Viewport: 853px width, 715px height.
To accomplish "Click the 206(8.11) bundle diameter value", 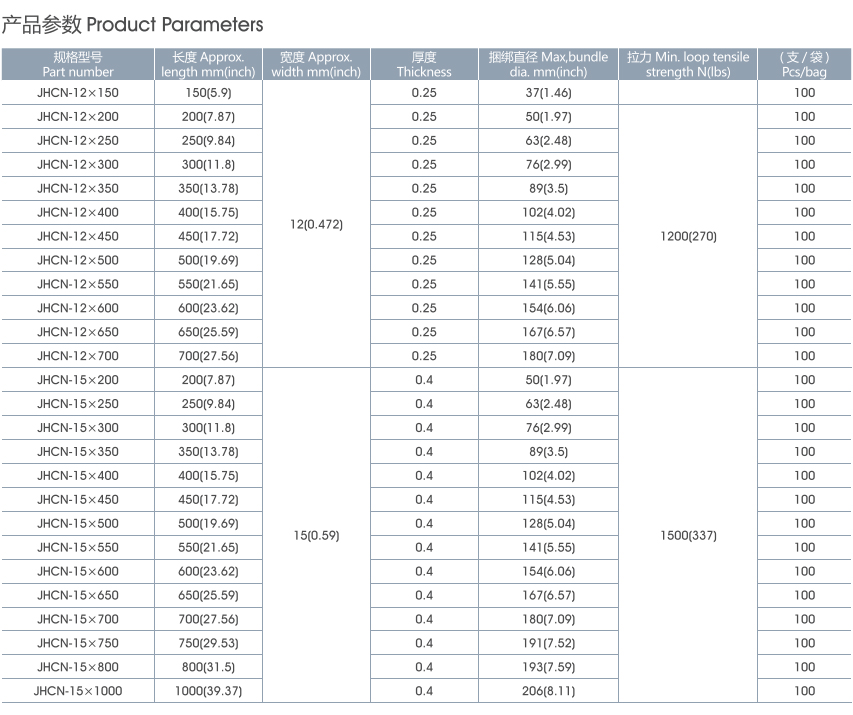I will pyautogui.click(x=548, y=691).
